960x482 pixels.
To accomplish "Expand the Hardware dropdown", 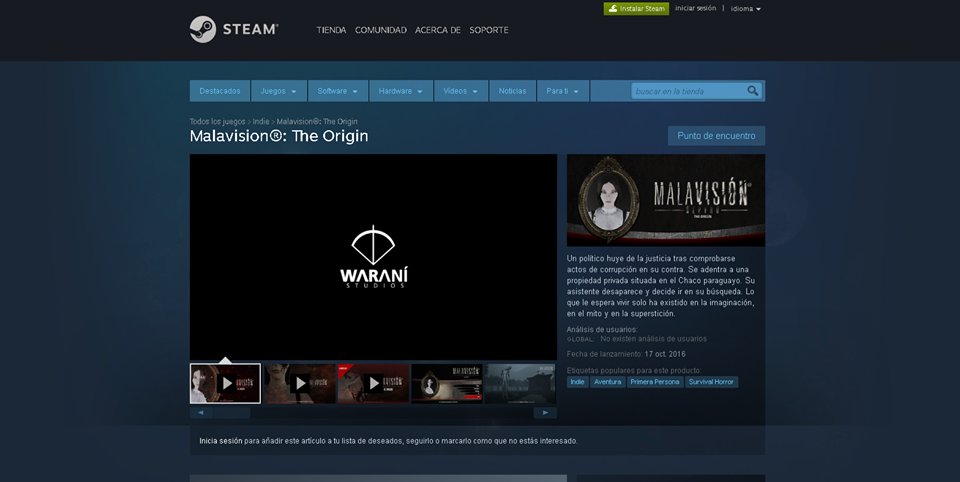I will tap(401, 91).
